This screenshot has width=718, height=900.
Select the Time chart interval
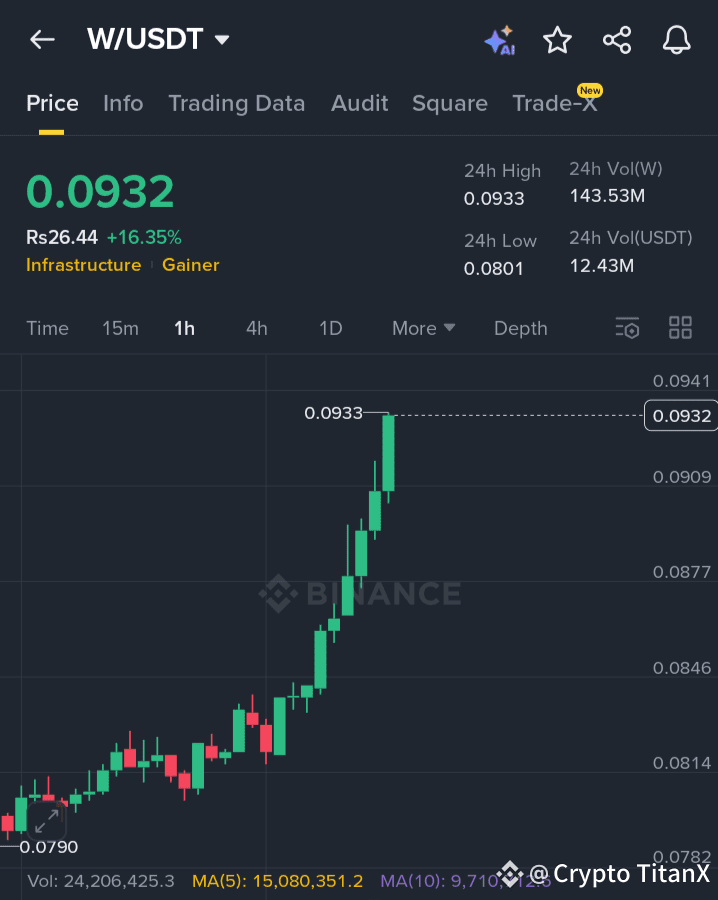point(48,328)
